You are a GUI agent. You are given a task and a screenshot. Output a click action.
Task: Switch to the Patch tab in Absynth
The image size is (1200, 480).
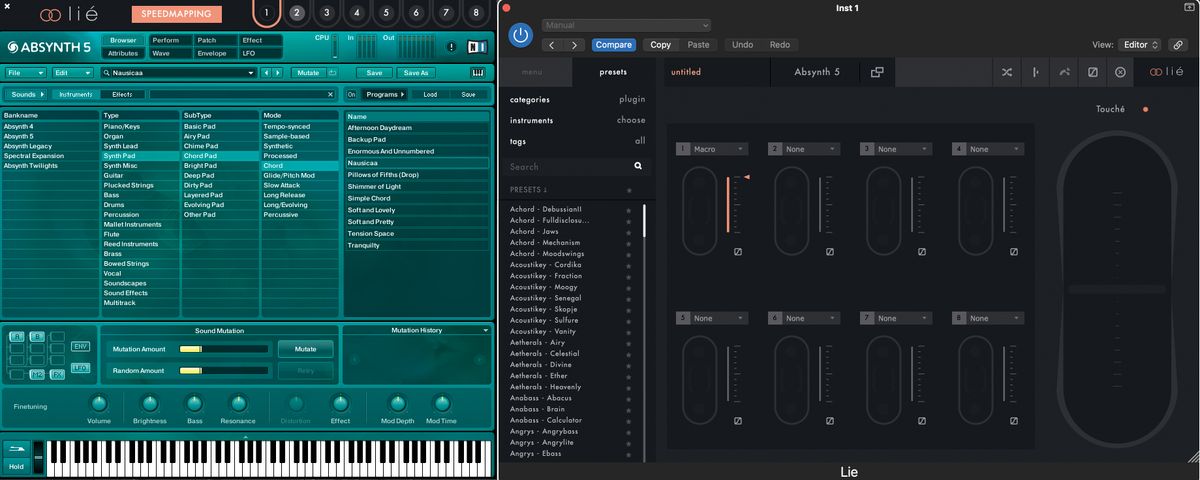click(x=209, y=41)
